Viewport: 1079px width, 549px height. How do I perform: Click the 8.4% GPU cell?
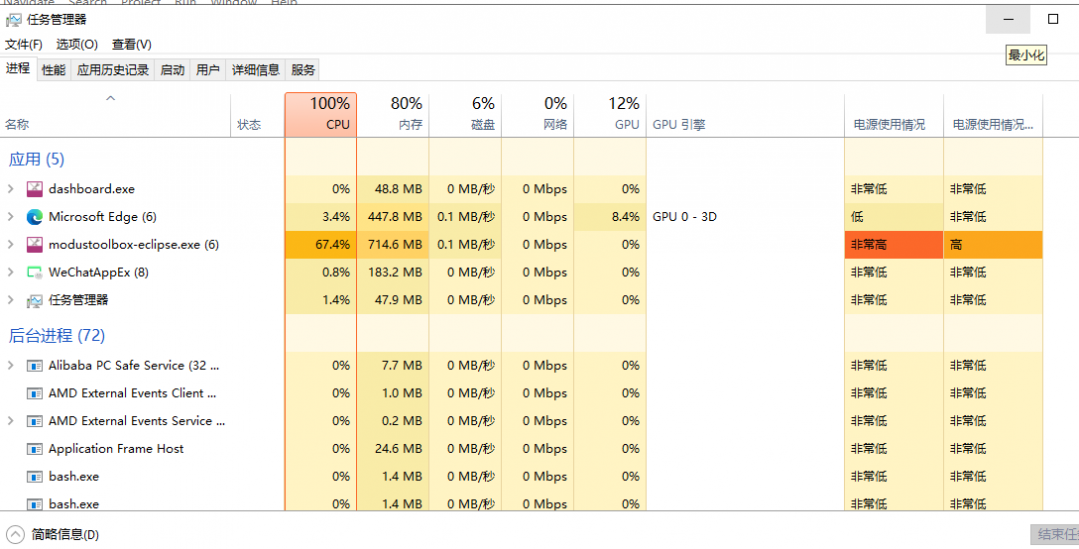click(610, 217)
